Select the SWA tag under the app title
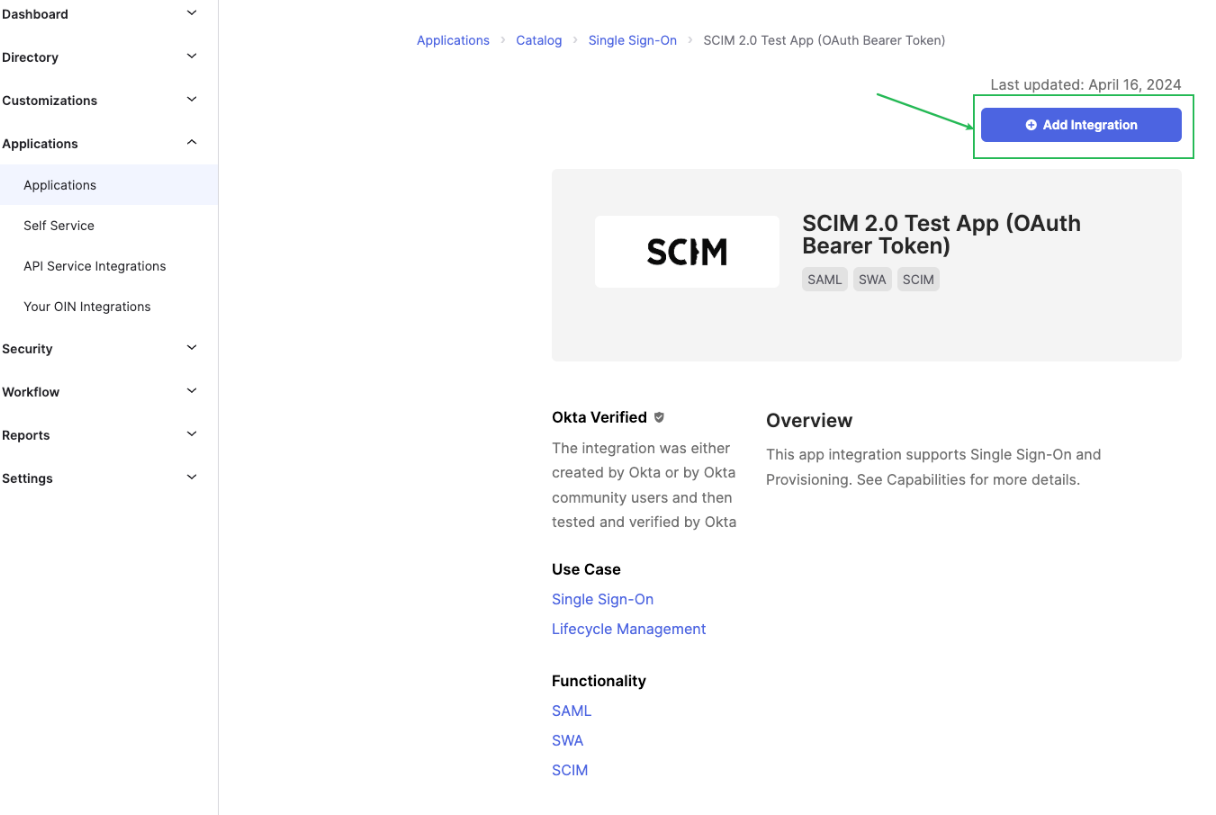The height and width of the screenshot is (815, 1216). [871, 279]
